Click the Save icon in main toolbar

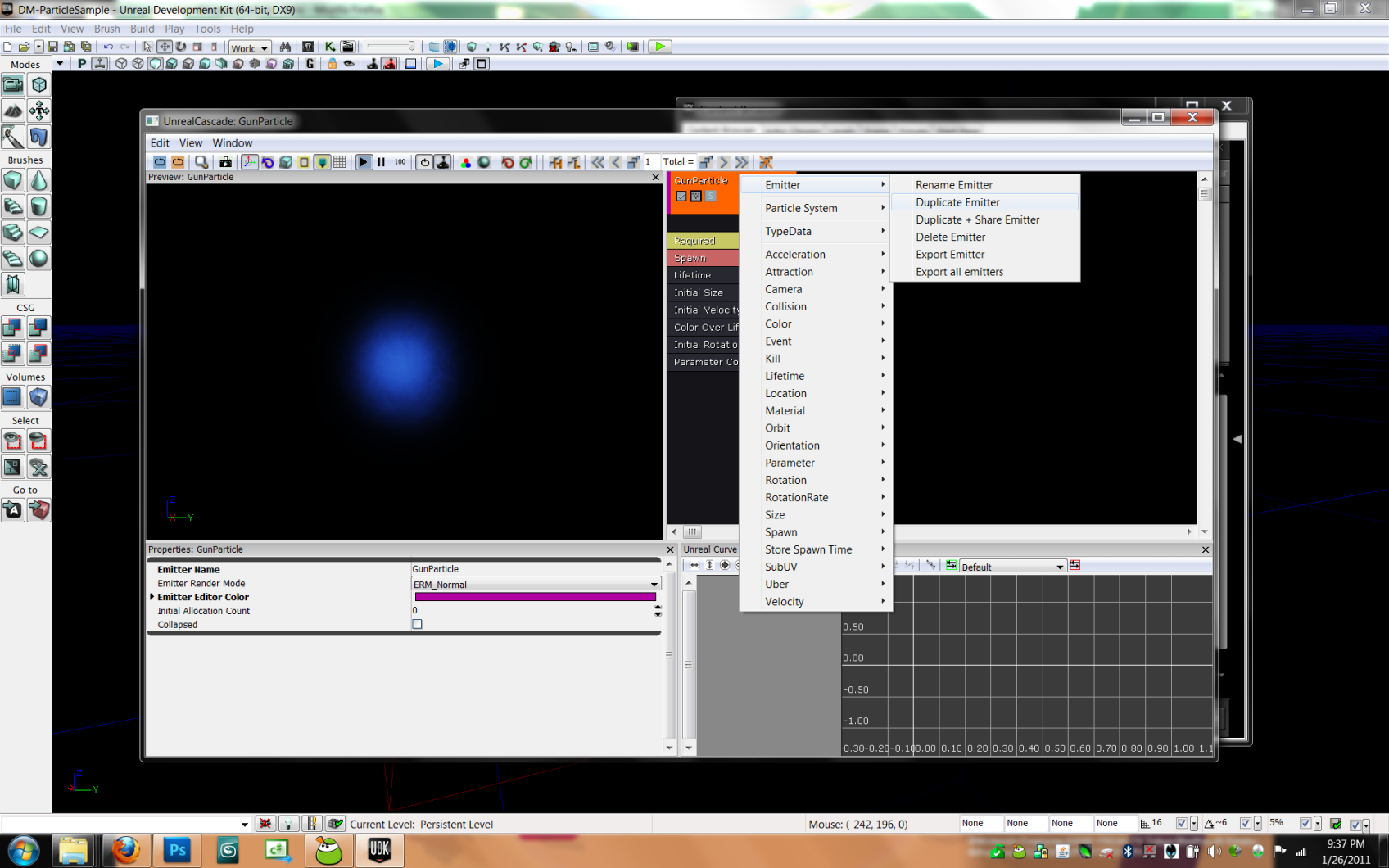(52, 47)
